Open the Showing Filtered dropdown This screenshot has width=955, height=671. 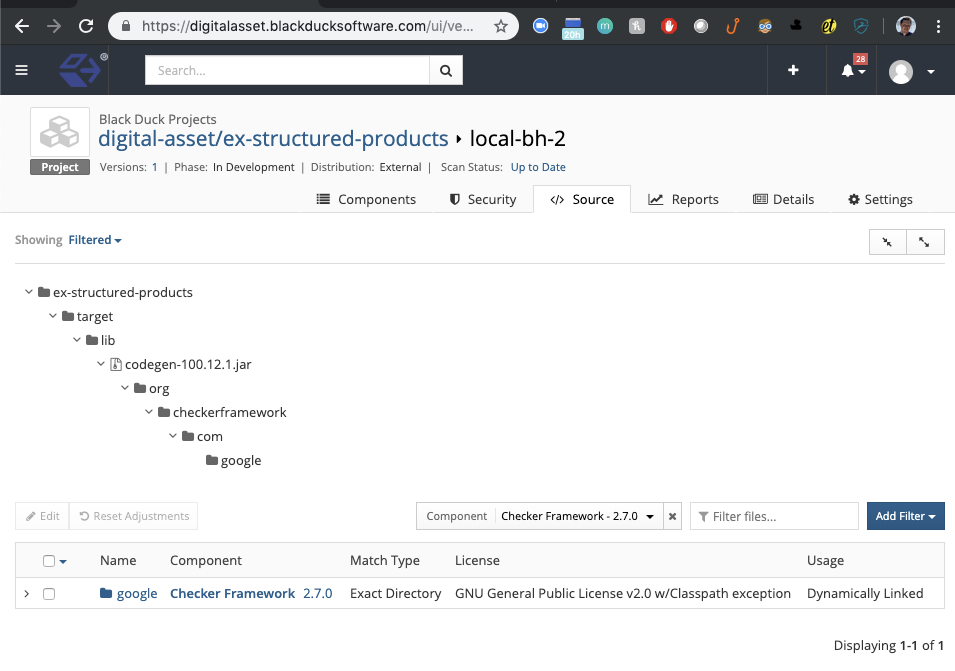tap(94, 239)
